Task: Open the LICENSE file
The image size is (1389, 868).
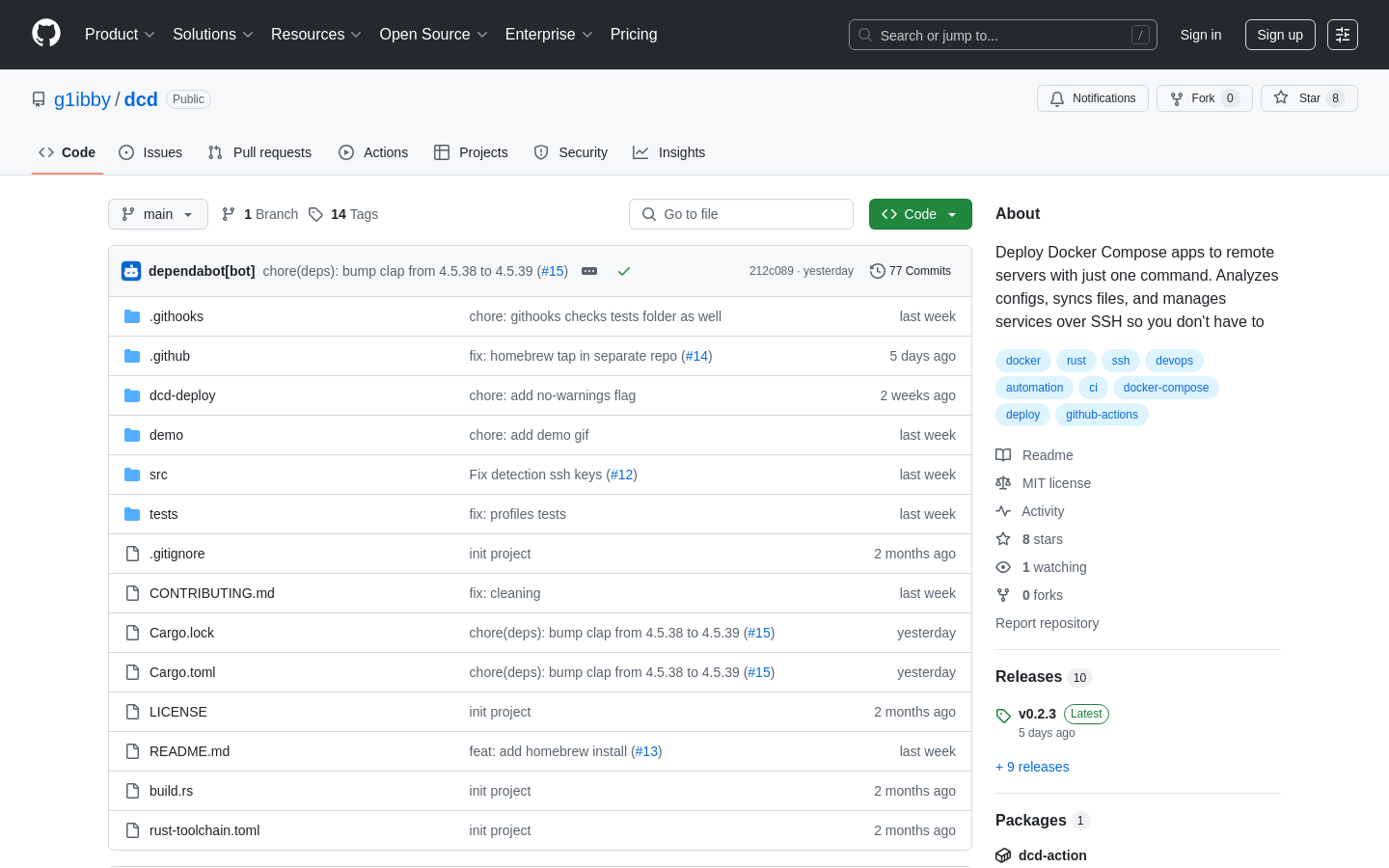Action: pyautogui.click(x=177, y=712)
